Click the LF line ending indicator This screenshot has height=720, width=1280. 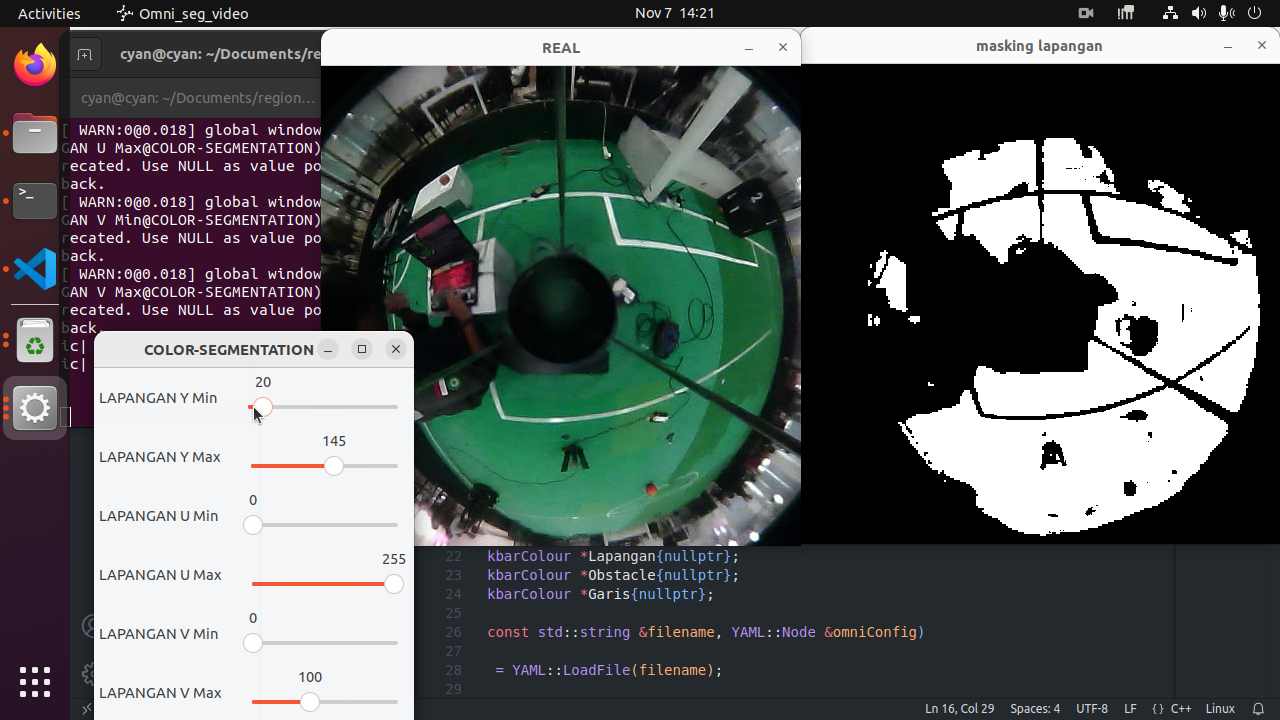pos(1130,708)
